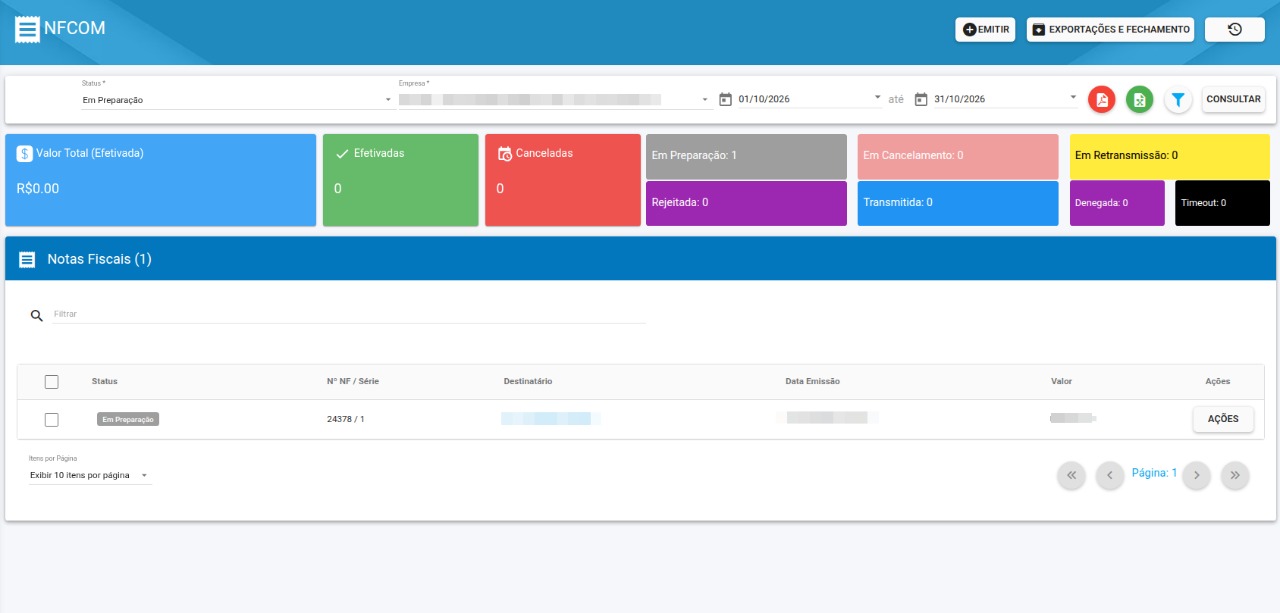Click the list icon beside Notas Fiscais
Image resolution: width=1280 pixels, height=613 pixels.
(27, 259)
